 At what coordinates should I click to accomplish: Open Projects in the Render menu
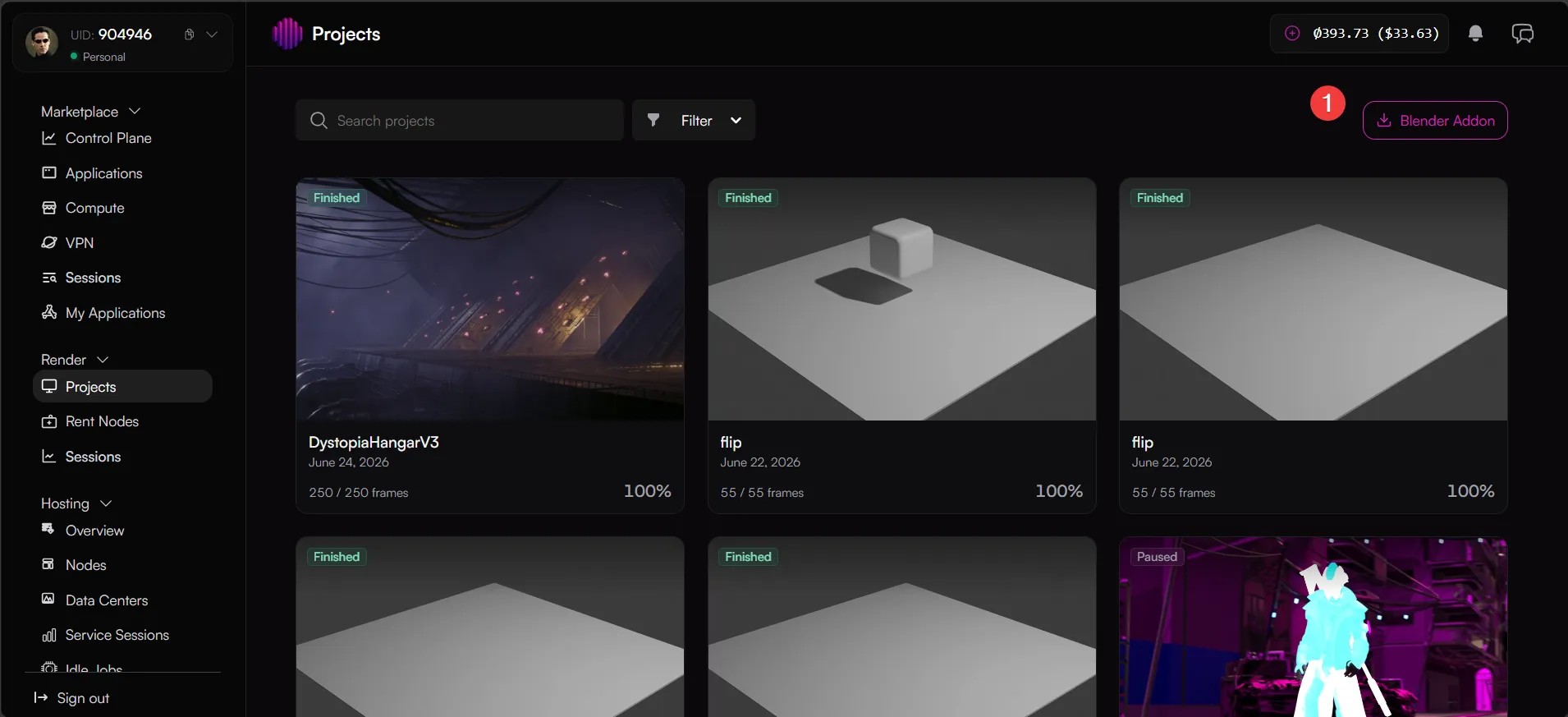pyautogui.click(x=122, y=386)
